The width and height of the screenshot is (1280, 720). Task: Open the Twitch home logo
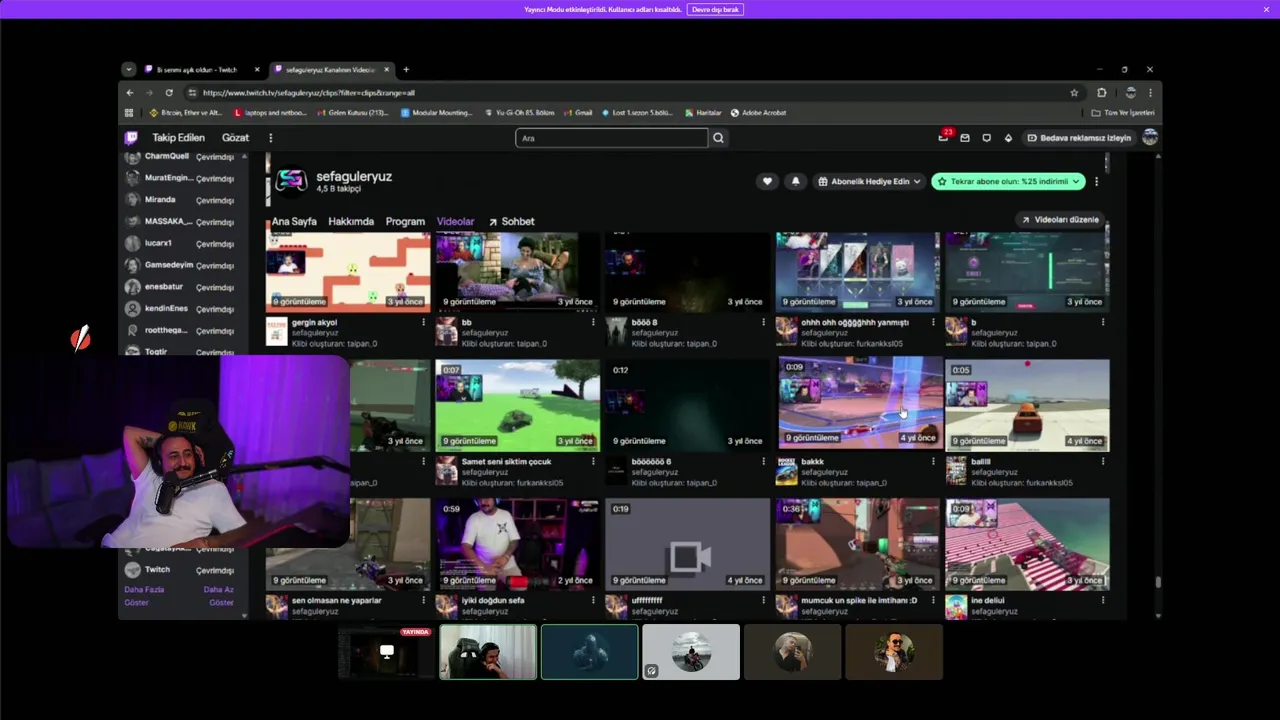(131, 138)
